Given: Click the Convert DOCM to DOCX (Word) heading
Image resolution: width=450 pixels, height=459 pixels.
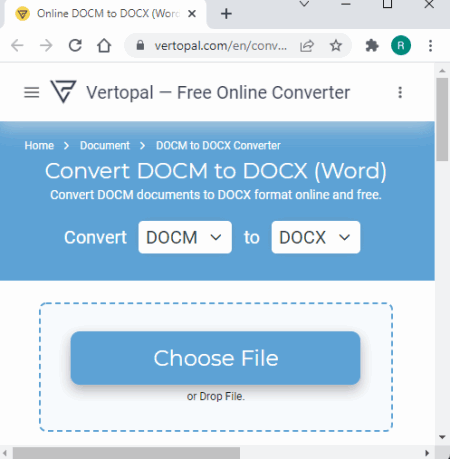Looking at the screenshot, I should 216,171.
